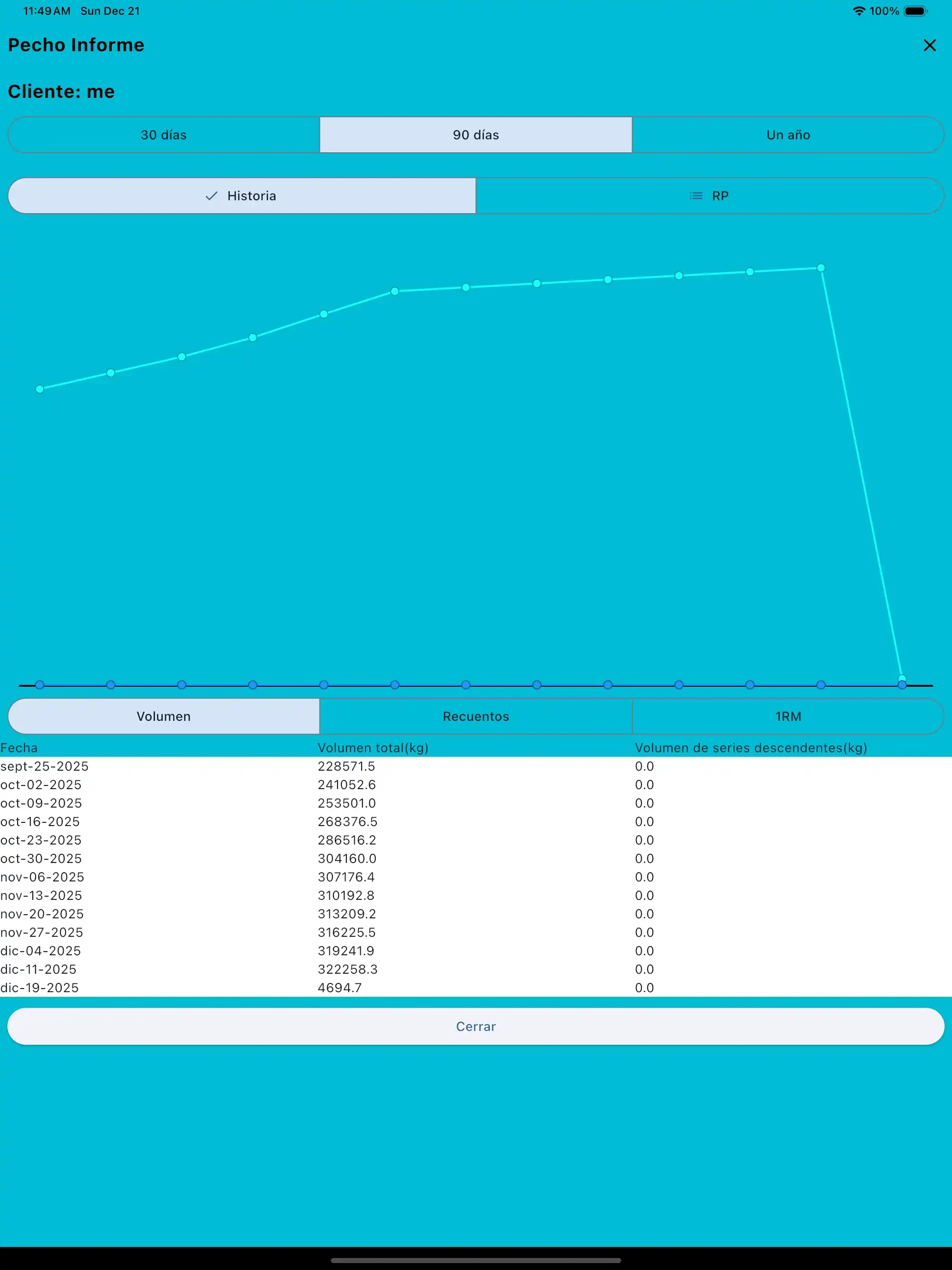Screen dimensions: 952x1270
Task: Close the Pecho Informe report with X
Action: point(929,45)
